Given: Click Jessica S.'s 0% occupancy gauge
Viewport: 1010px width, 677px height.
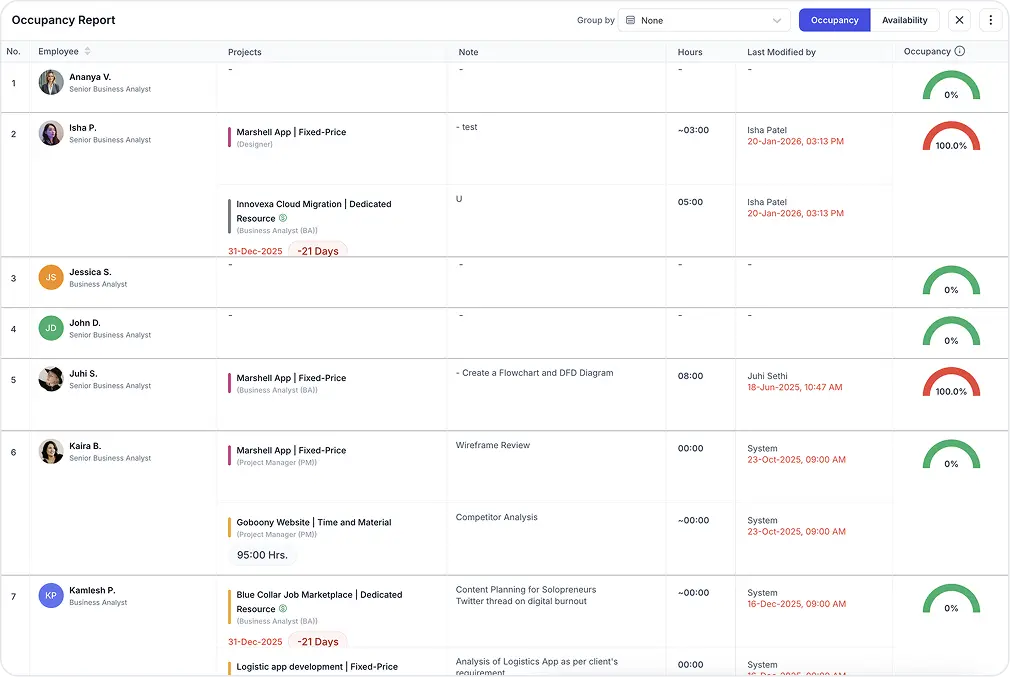Looking at the screenshot, I should (951, 281).
